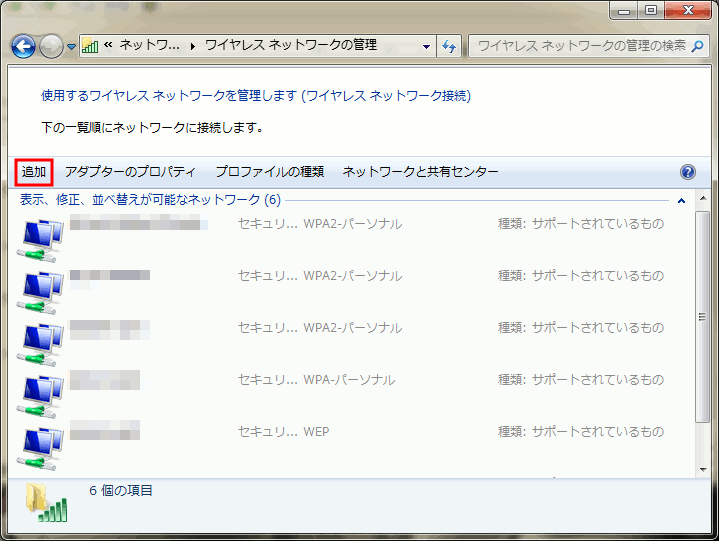The height and width of the screenshot is (541, 719).
Task: Expand the address bar history dropdown
Action: click(x=427, y=46)
